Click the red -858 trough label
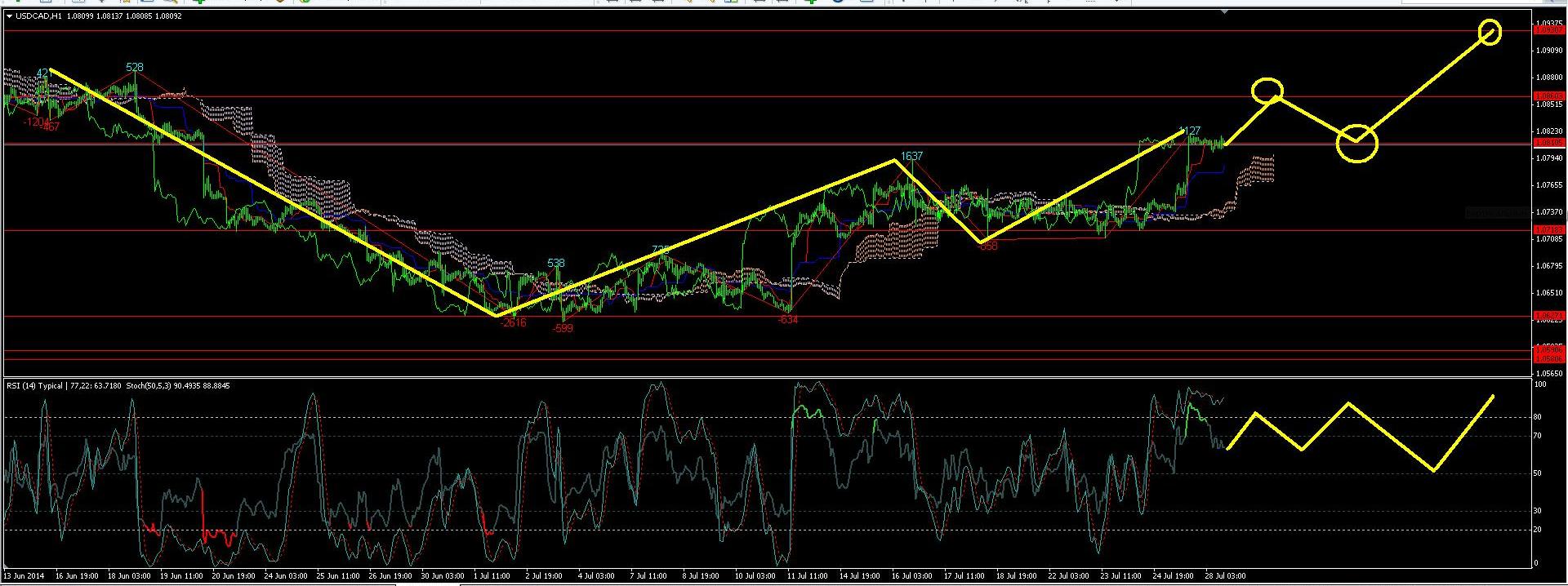 coord(987,246)
